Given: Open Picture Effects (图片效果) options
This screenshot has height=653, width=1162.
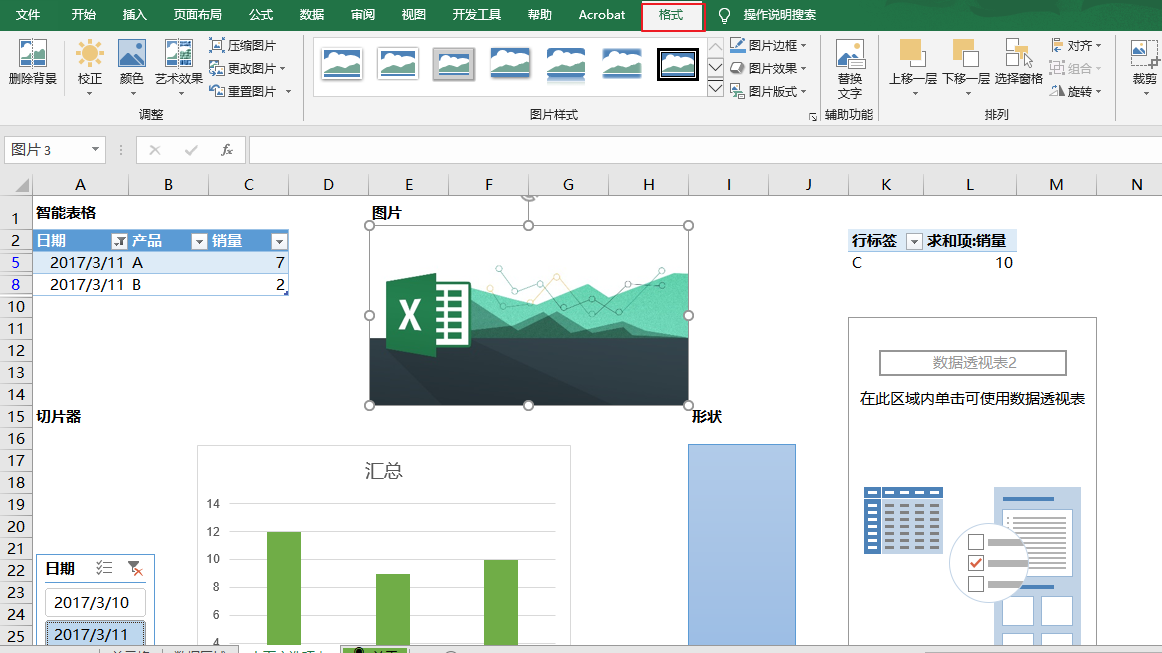Looking at the screenshot, I should click(768, 68).
